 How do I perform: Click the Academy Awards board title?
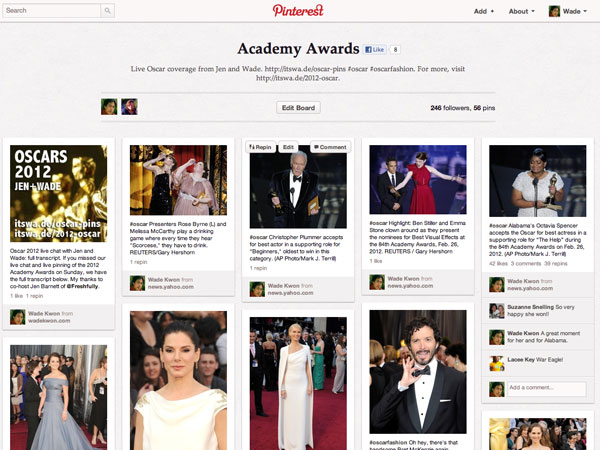298,49
